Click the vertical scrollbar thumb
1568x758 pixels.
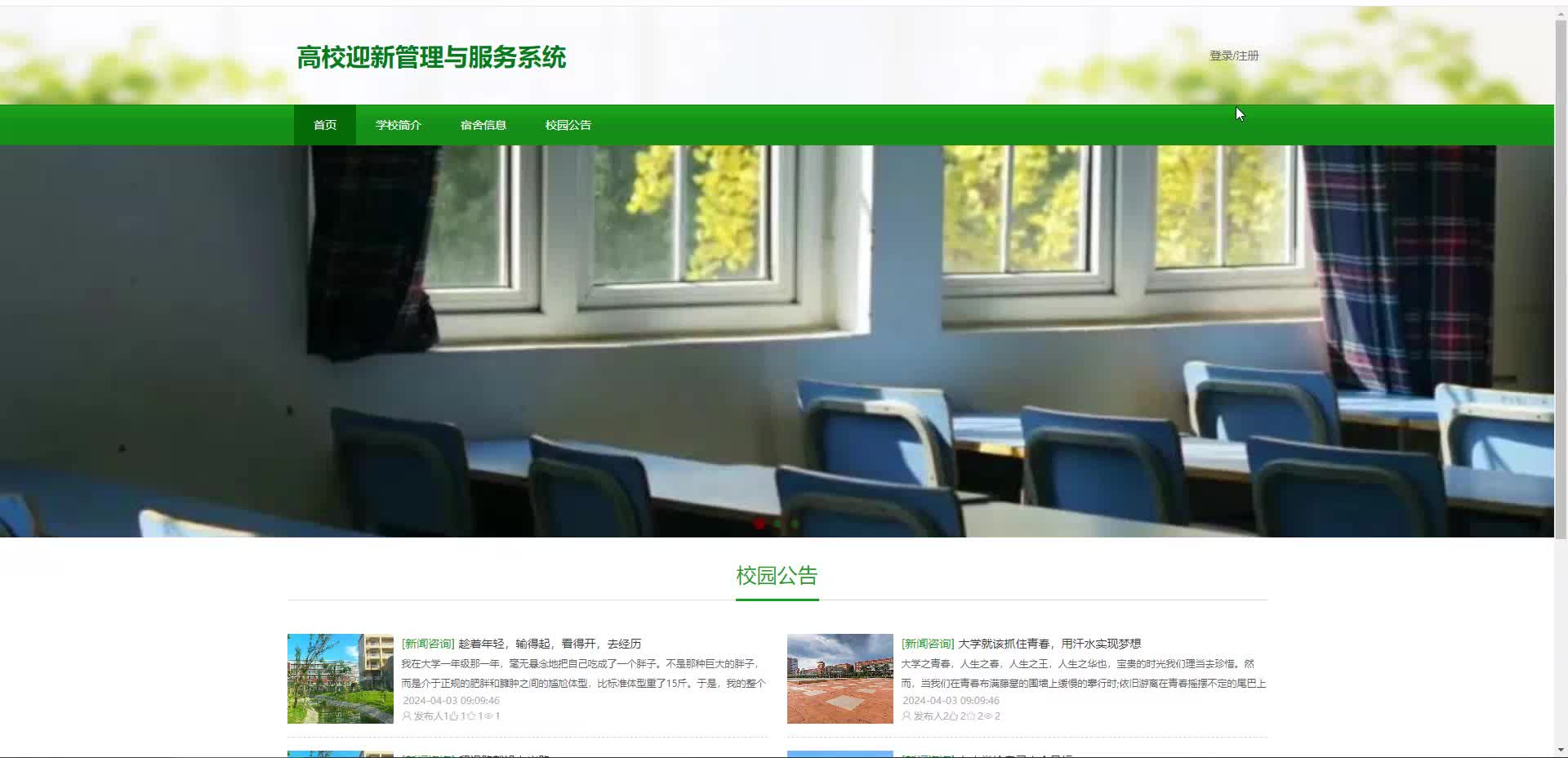tap(1561, 279)
